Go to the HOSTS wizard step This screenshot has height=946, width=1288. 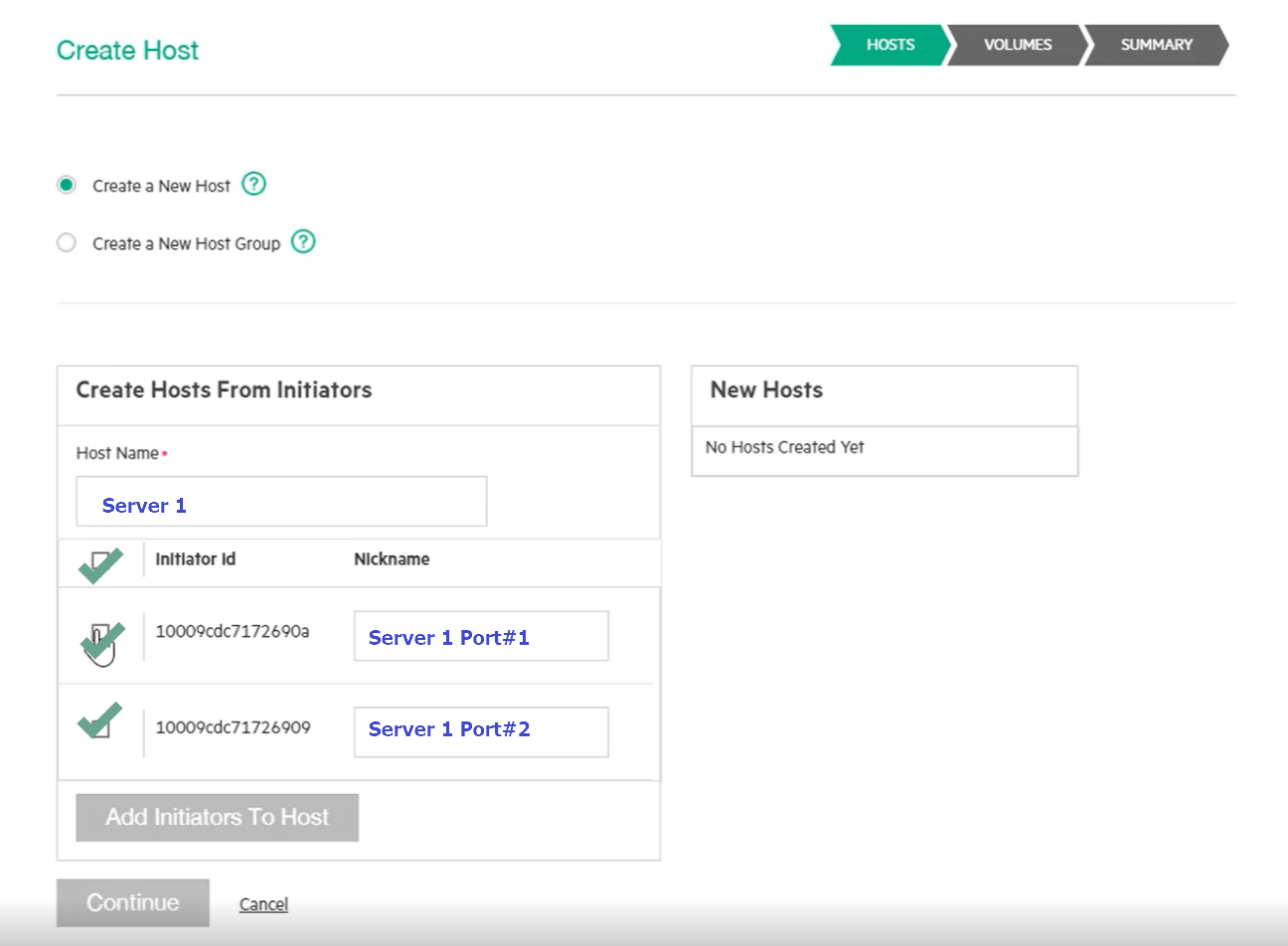(x=889, y=45)
